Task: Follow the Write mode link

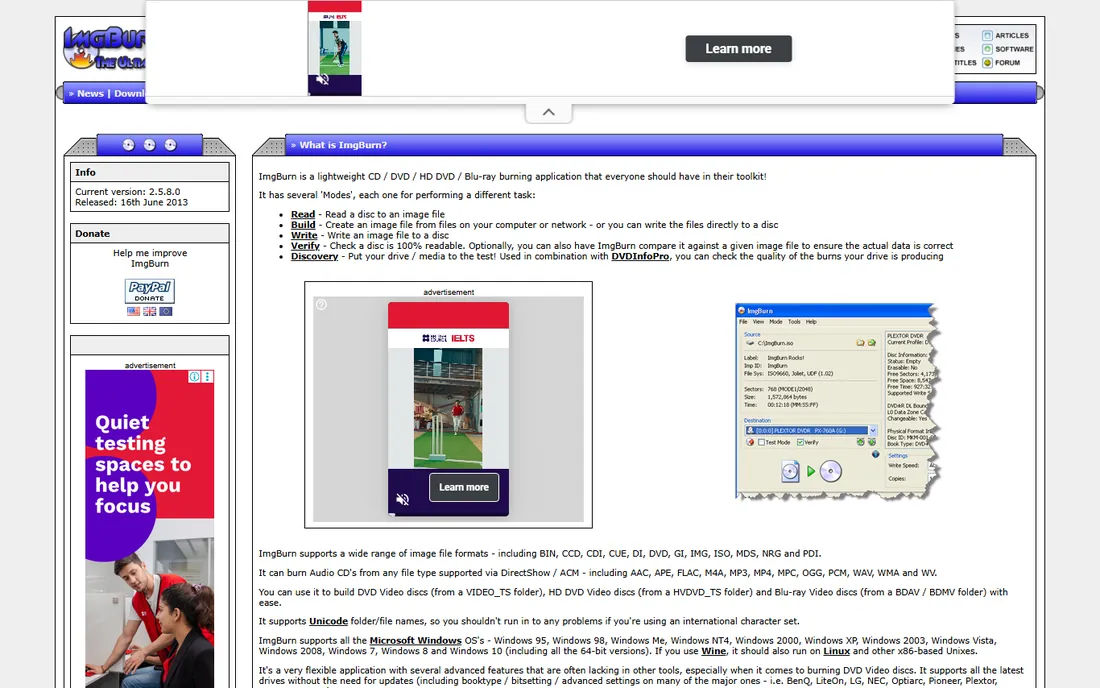Action: (304, 236)
